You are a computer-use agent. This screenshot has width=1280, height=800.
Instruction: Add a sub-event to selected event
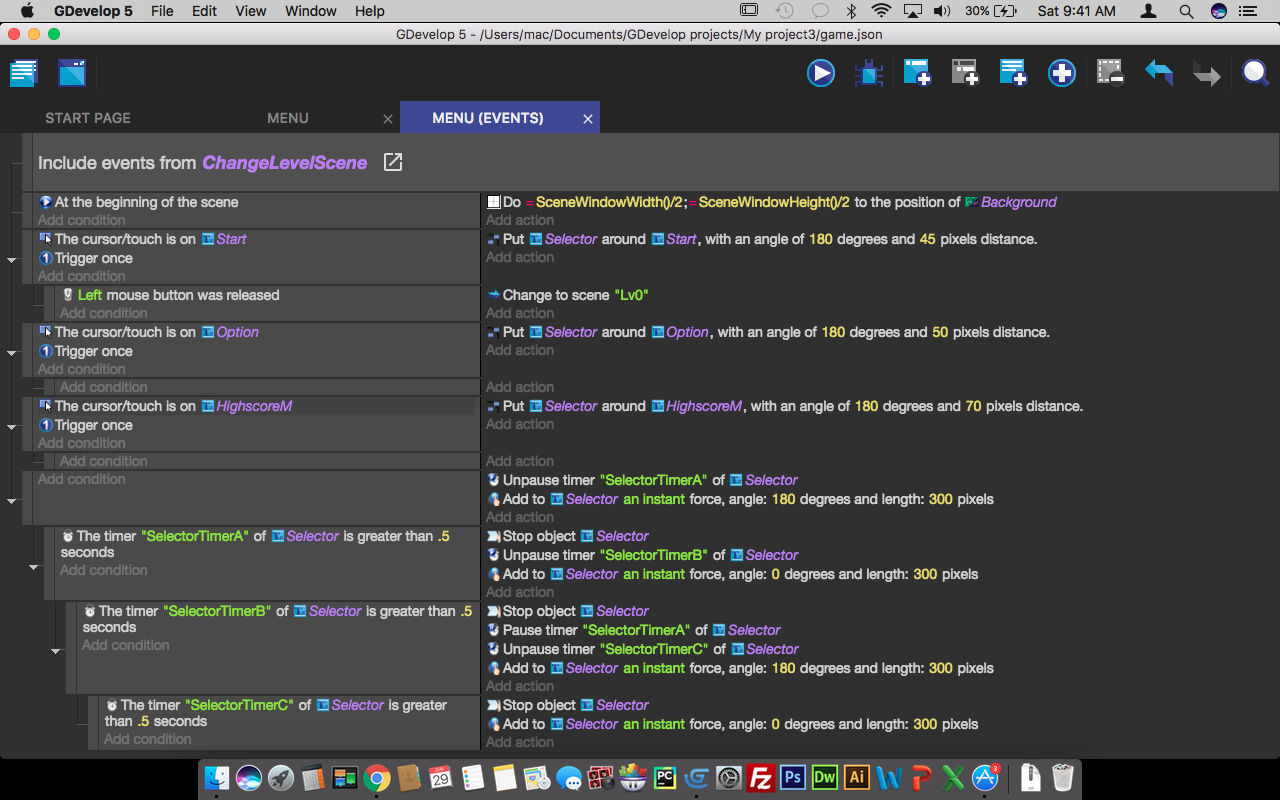965,73
